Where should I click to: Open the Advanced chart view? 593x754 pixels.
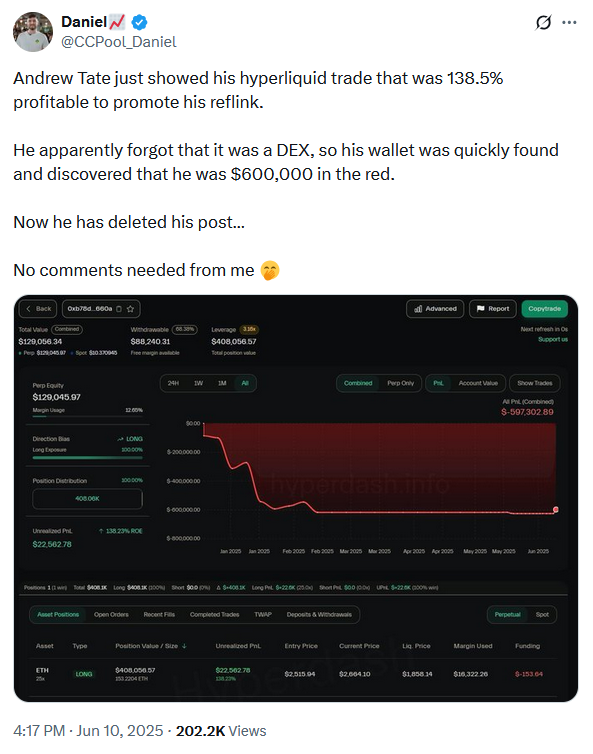tap(435, 309)
